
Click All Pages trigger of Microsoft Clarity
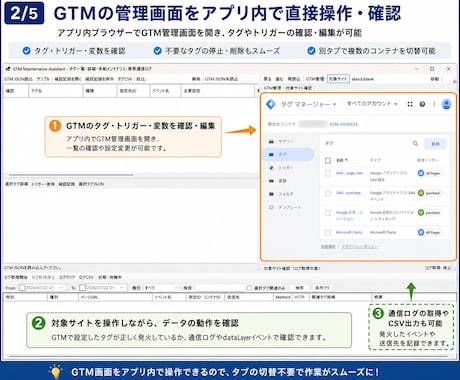click(429, 232)
